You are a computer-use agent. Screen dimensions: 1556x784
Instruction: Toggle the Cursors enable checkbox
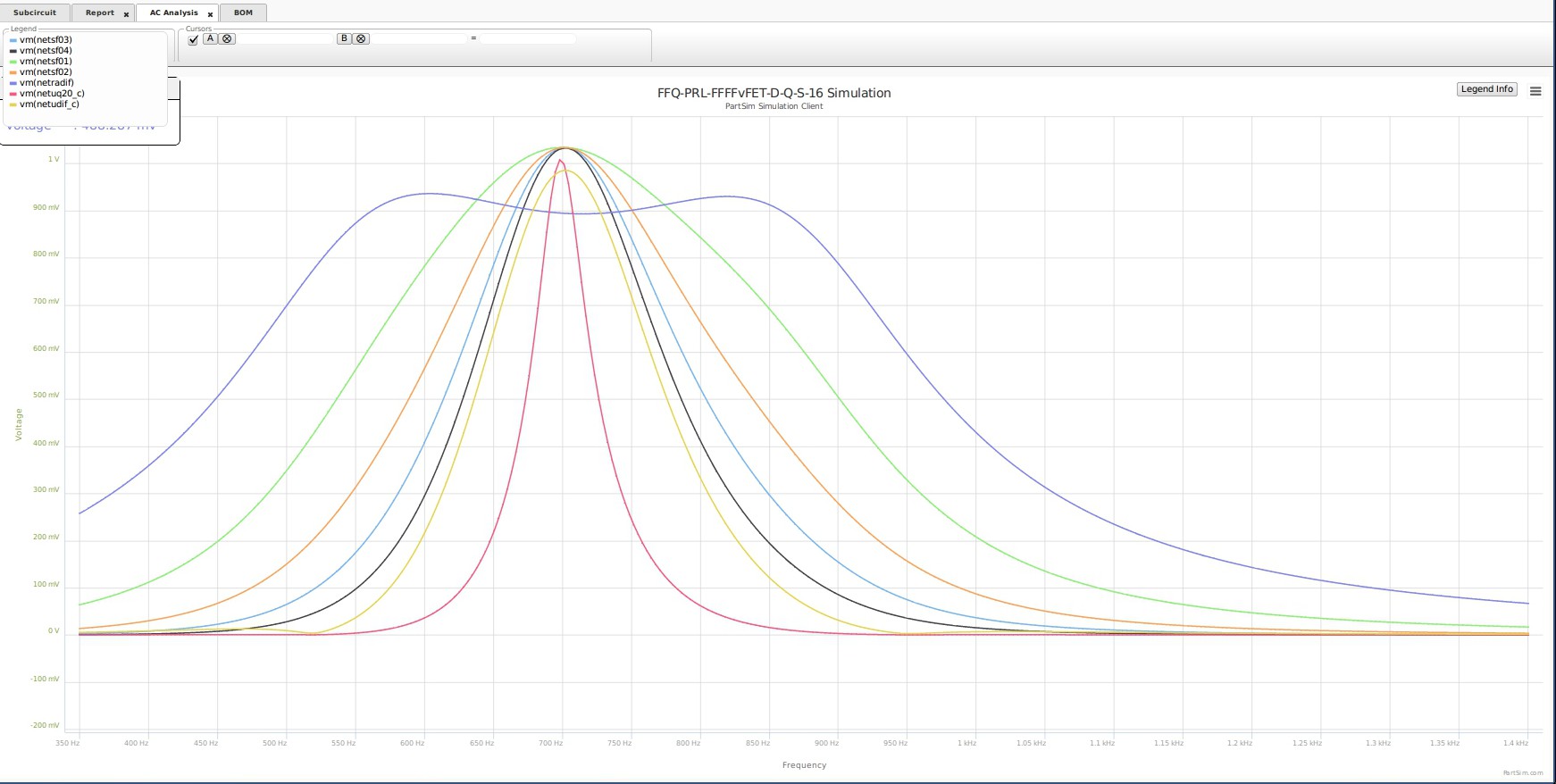tap(193, 39)
